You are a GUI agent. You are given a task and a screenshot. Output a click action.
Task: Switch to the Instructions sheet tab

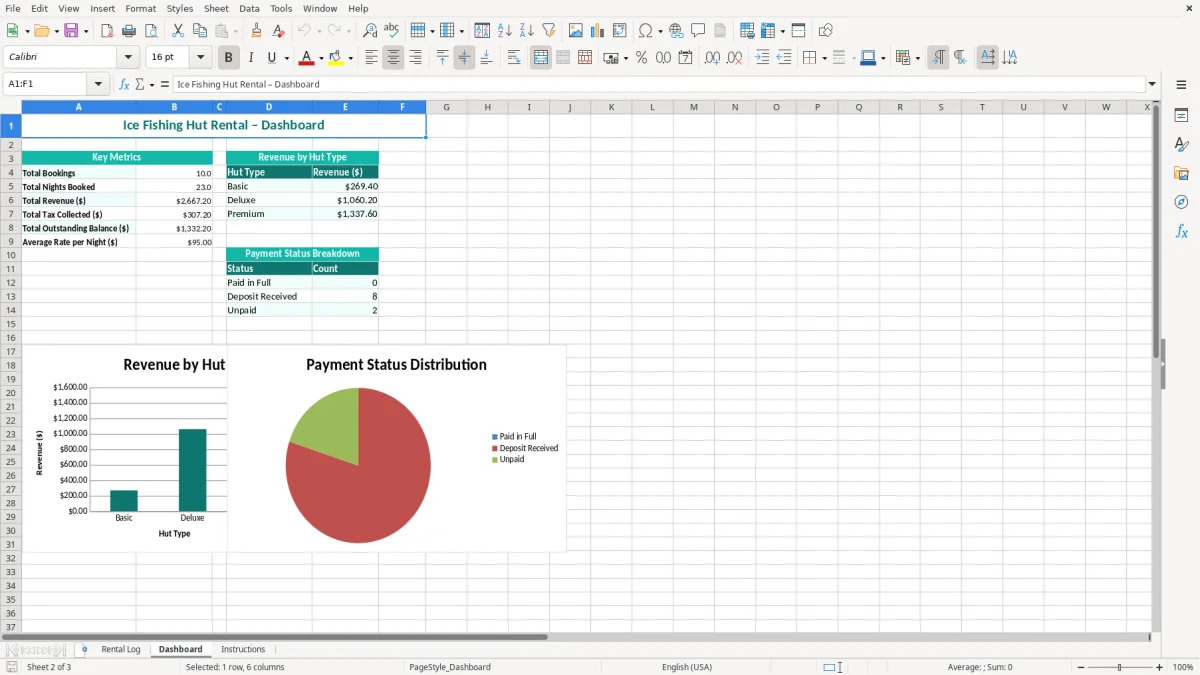click(243, 649)
